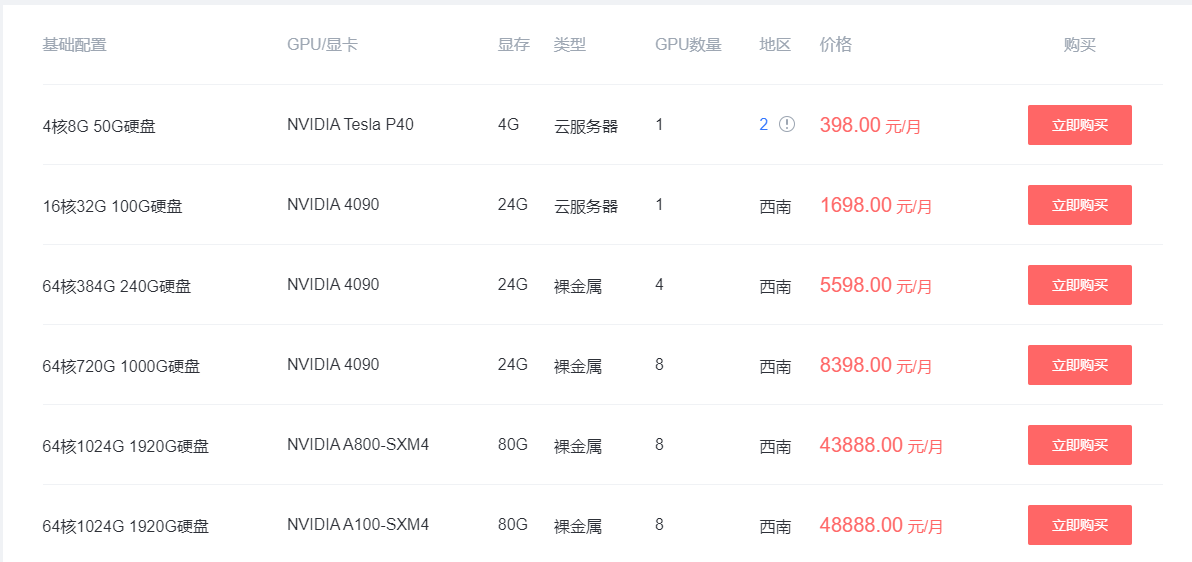Buy the 8398.00 元/月 8-GPU 4090 plan
Screen dimensions: 1192x562
(1079, 364)
